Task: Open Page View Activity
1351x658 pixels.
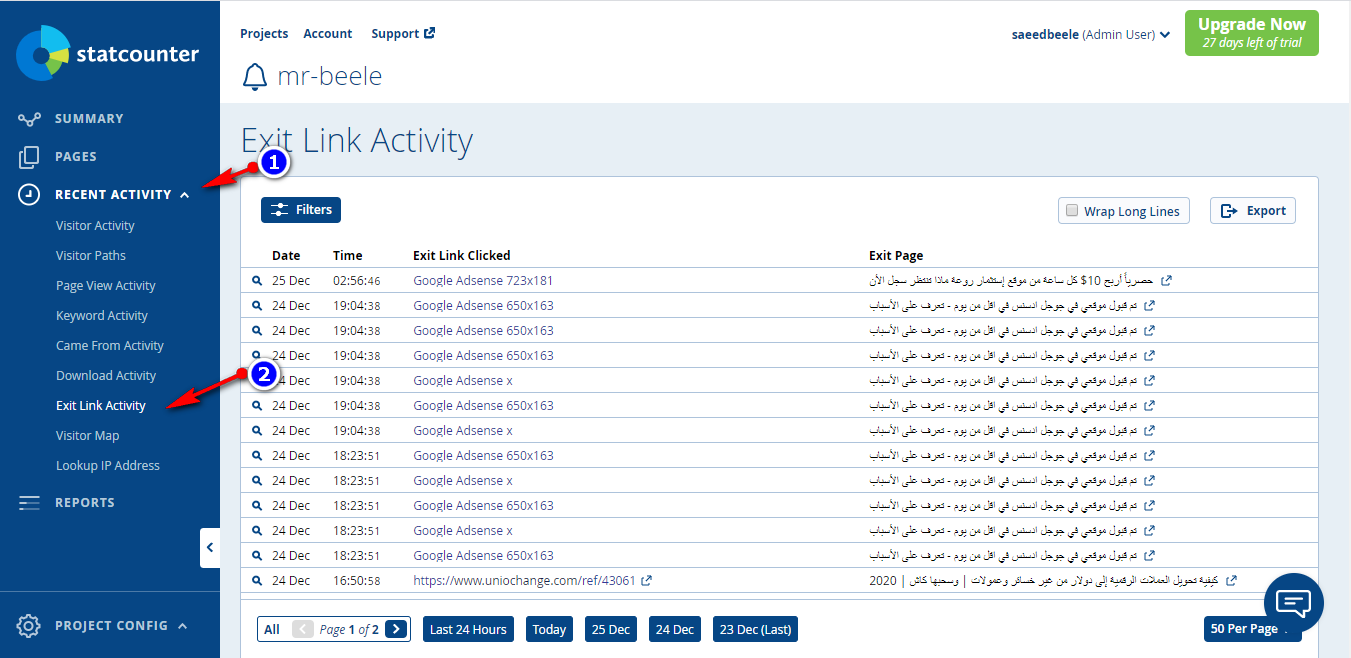Action: [106, 286]
